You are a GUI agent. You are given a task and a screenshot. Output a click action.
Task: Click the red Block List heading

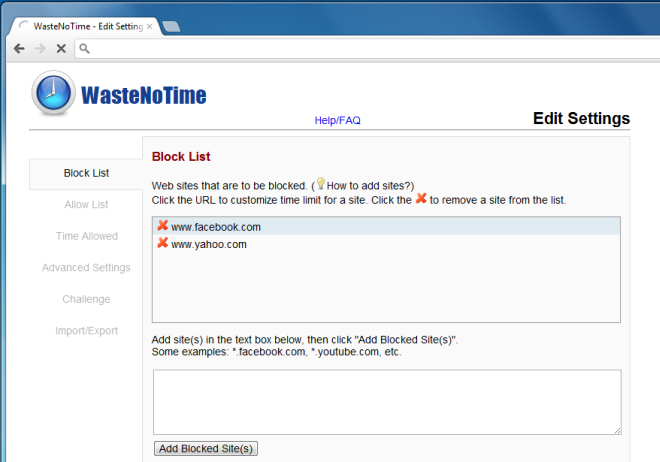click(x=181, y=157)
